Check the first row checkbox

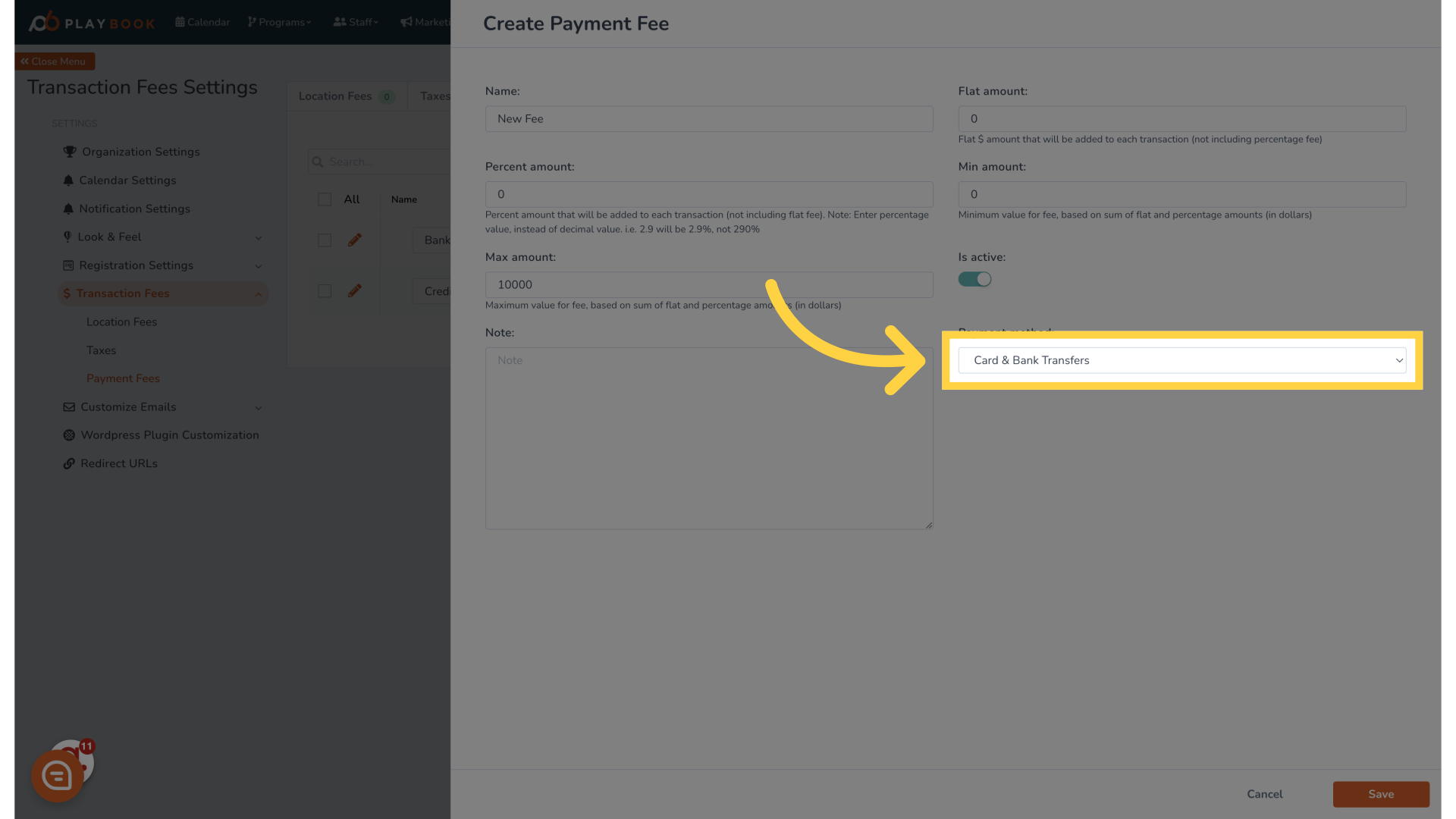tap(324, 240)
